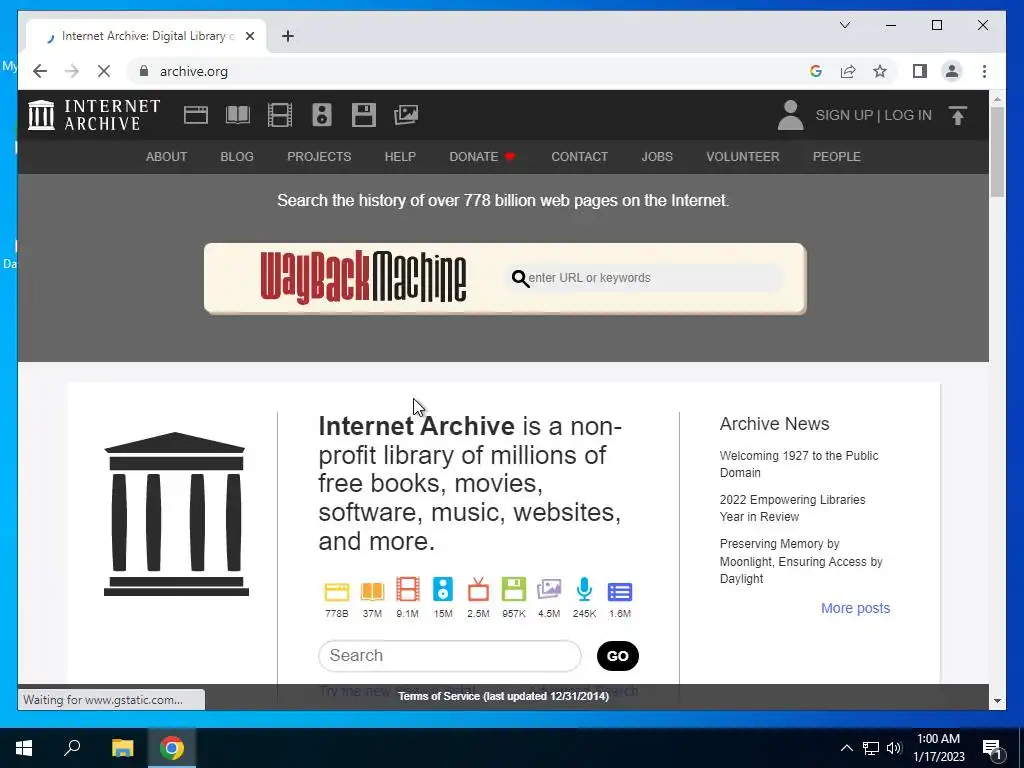Open the Google icon in address bar

(x=816, y=71)
